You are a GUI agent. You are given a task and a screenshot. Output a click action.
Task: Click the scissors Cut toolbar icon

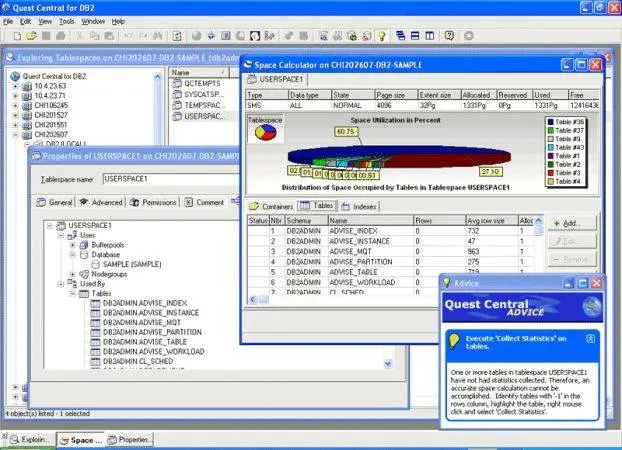click(79, 36)
